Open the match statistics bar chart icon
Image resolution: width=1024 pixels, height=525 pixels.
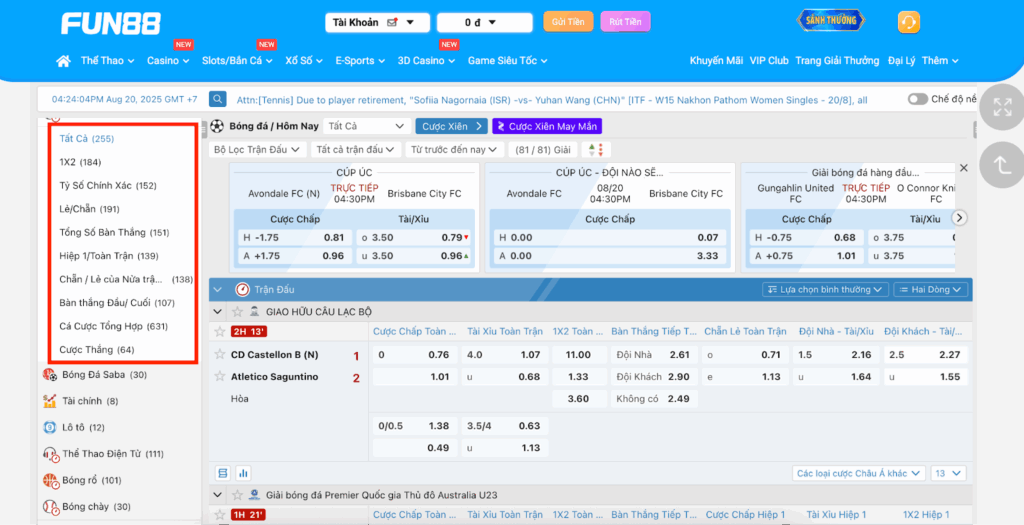coord(243,473)
